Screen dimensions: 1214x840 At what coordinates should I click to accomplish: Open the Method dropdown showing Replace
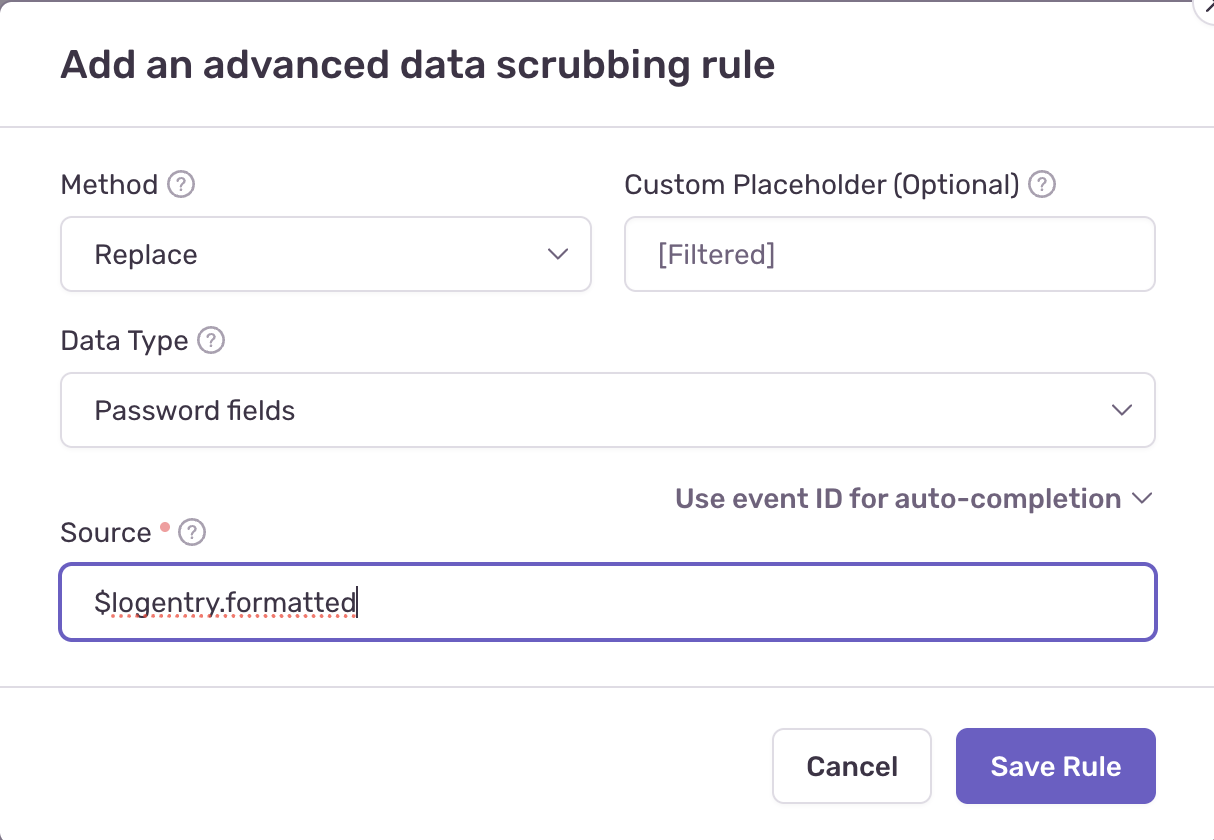click(326, 255)
